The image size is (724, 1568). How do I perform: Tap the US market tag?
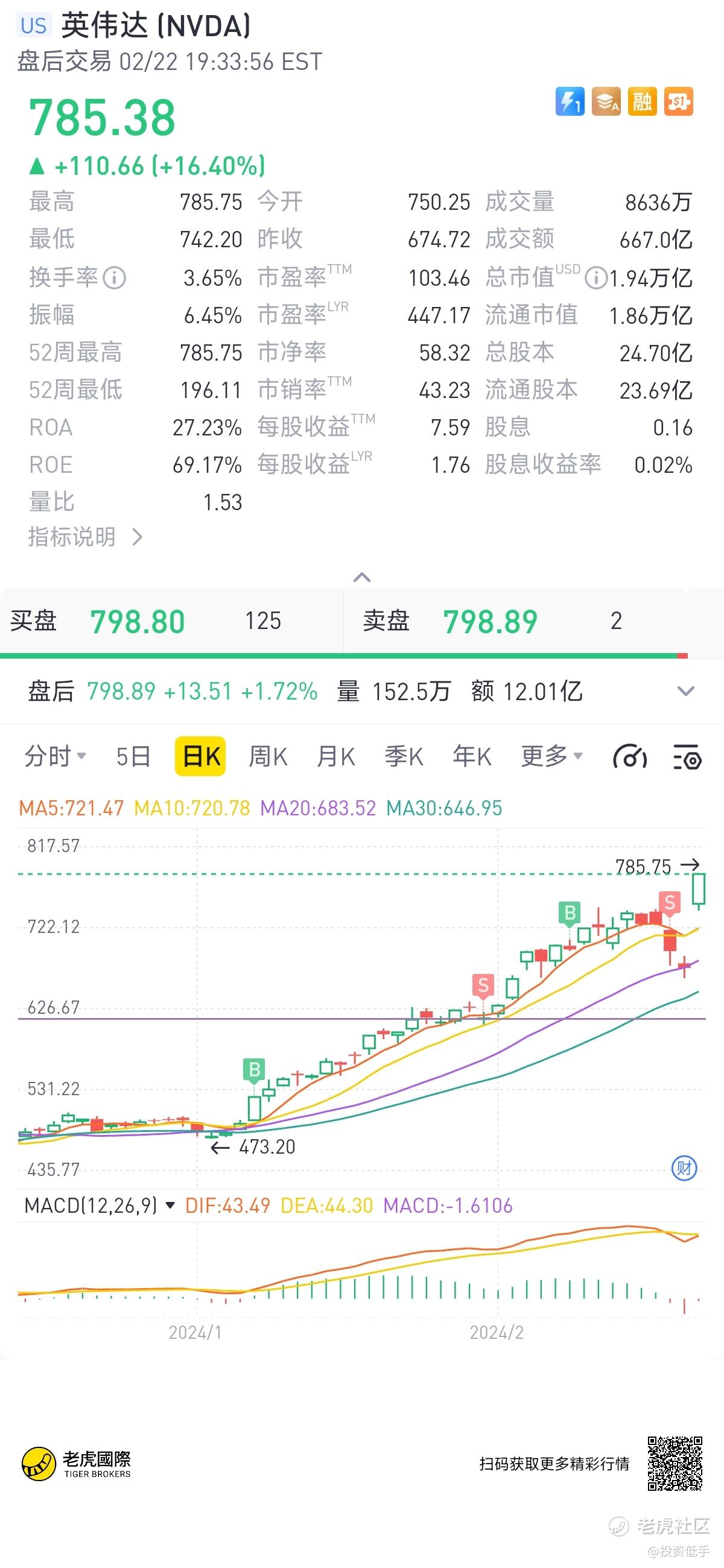tap(34, 25)
